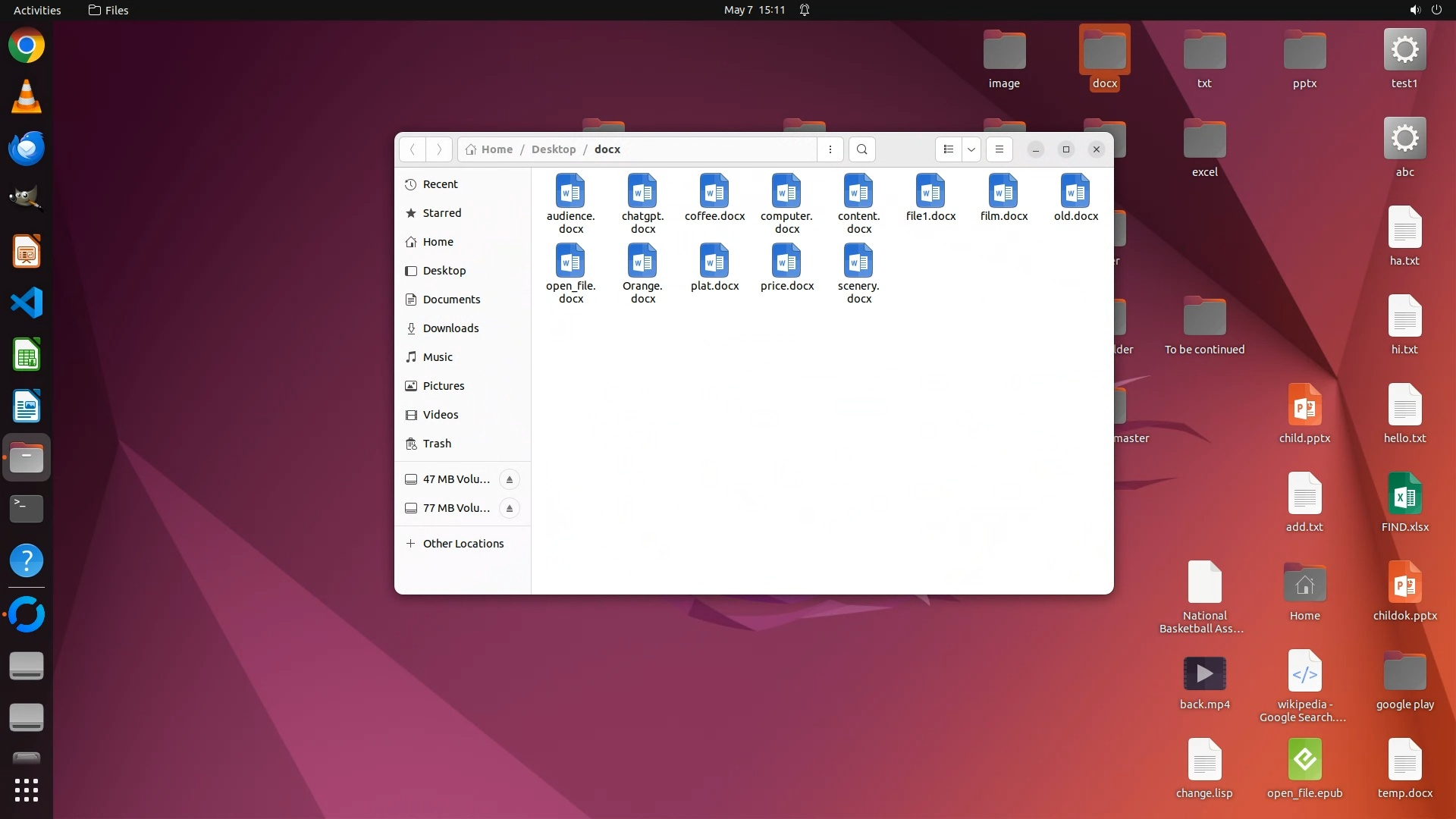The width and height of the screenshot is (1456, 819).
Task: Launch Visual Studio Code from the dock
Action: coord(27,303)
